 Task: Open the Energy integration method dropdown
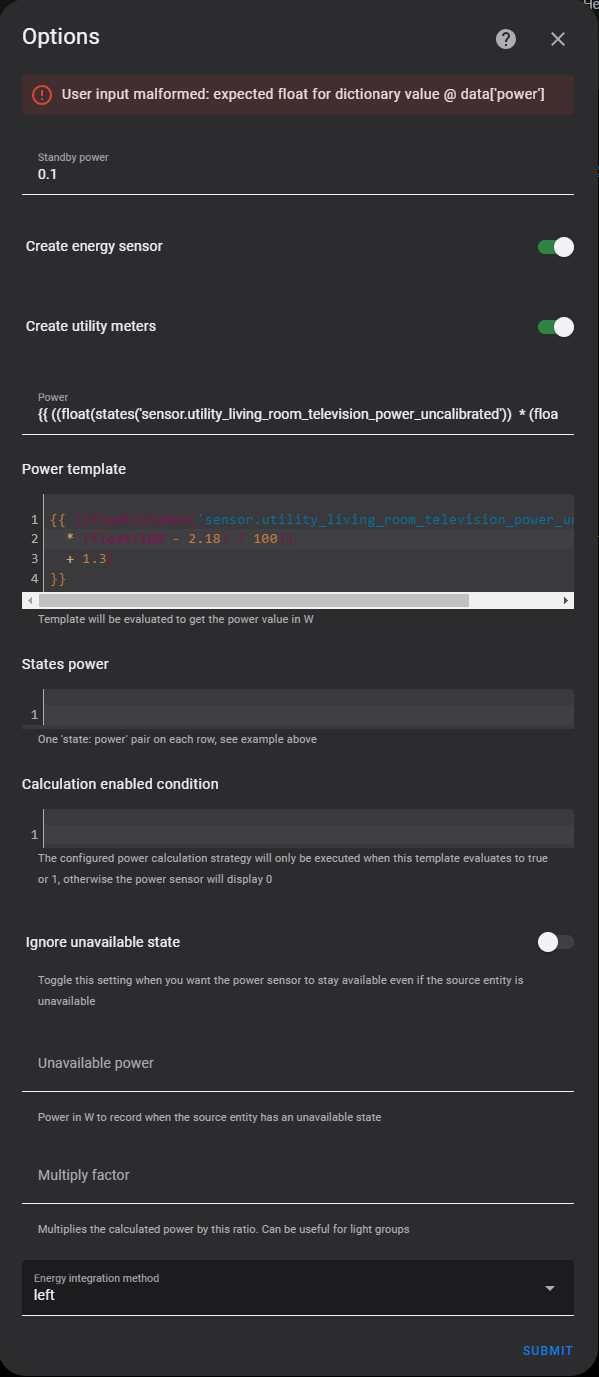point(297,1288)
